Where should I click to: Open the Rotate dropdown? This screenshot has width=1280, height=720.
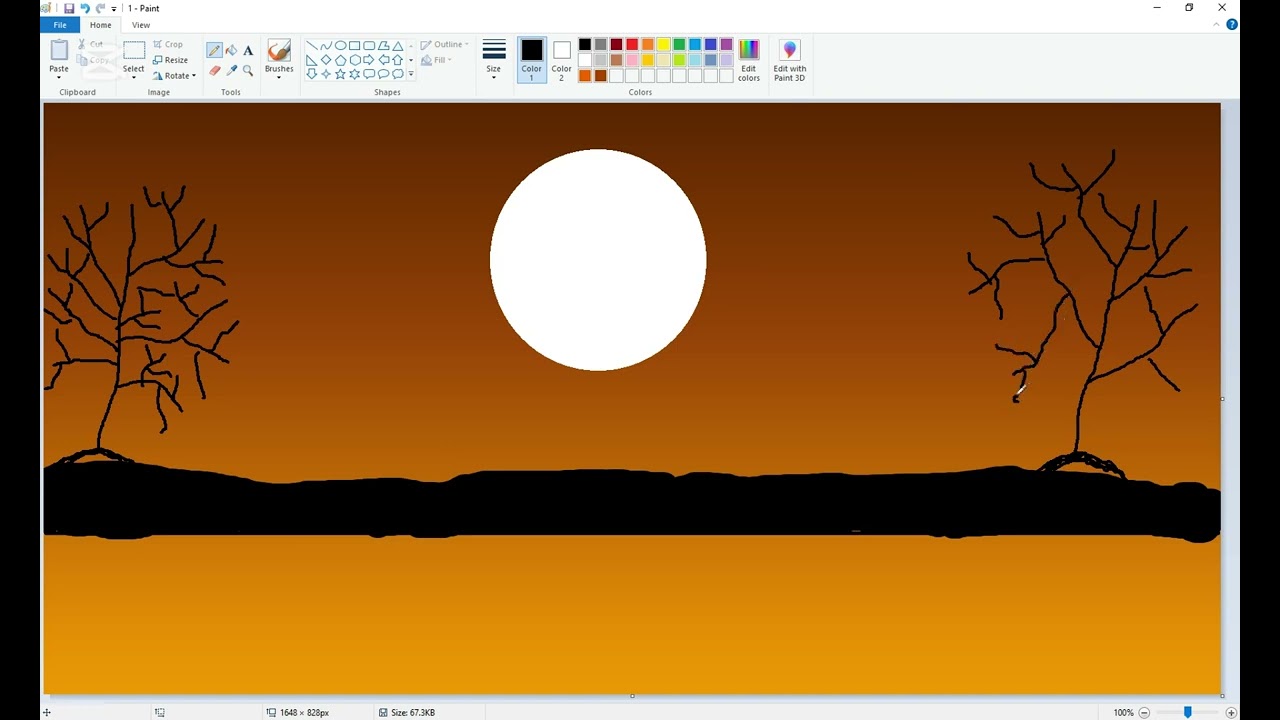click(175, 76)
